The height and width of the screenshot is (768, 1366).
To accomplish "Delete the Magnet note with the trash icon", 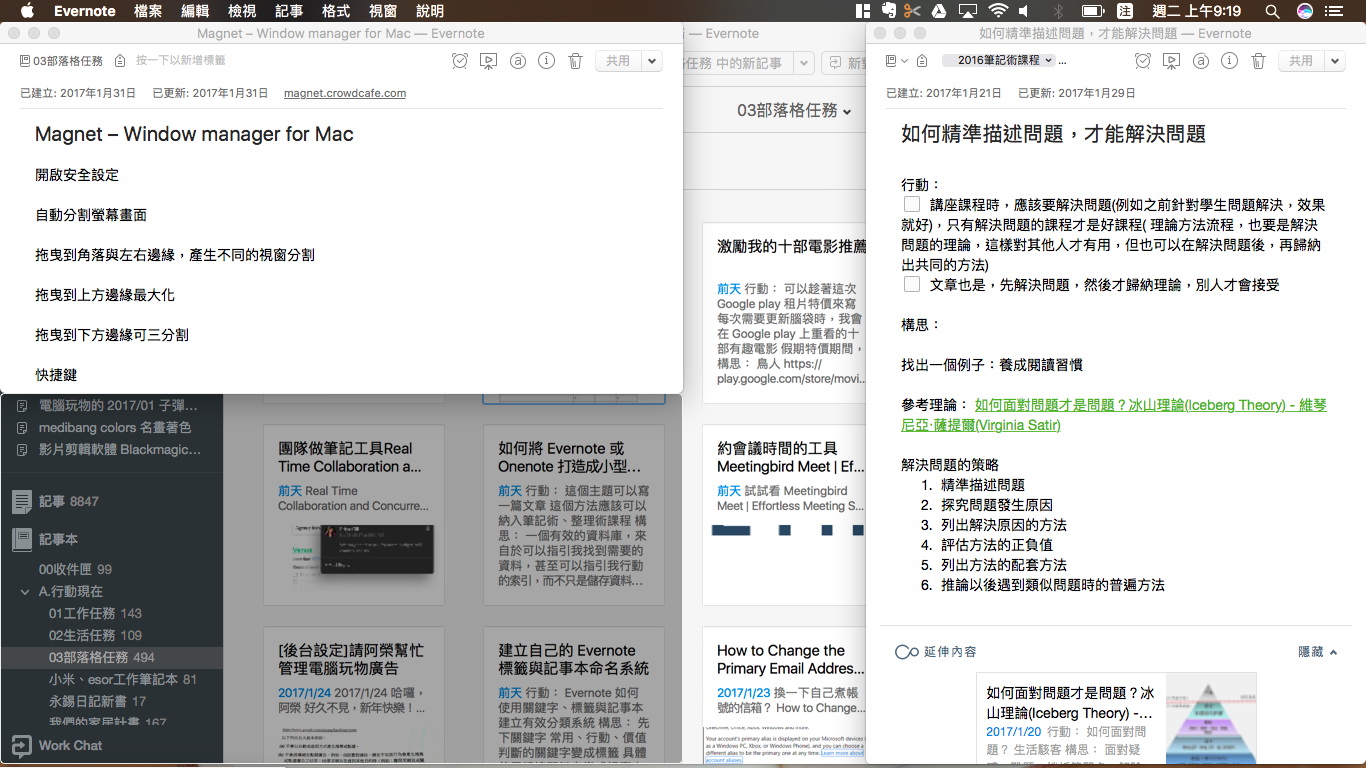I will tap(575, 61).
